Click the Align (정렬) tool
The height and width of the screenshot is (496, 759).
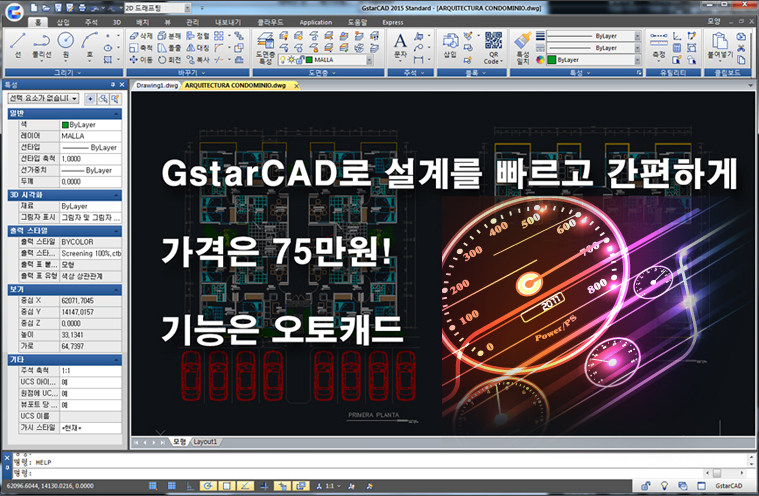click(198, 36)
